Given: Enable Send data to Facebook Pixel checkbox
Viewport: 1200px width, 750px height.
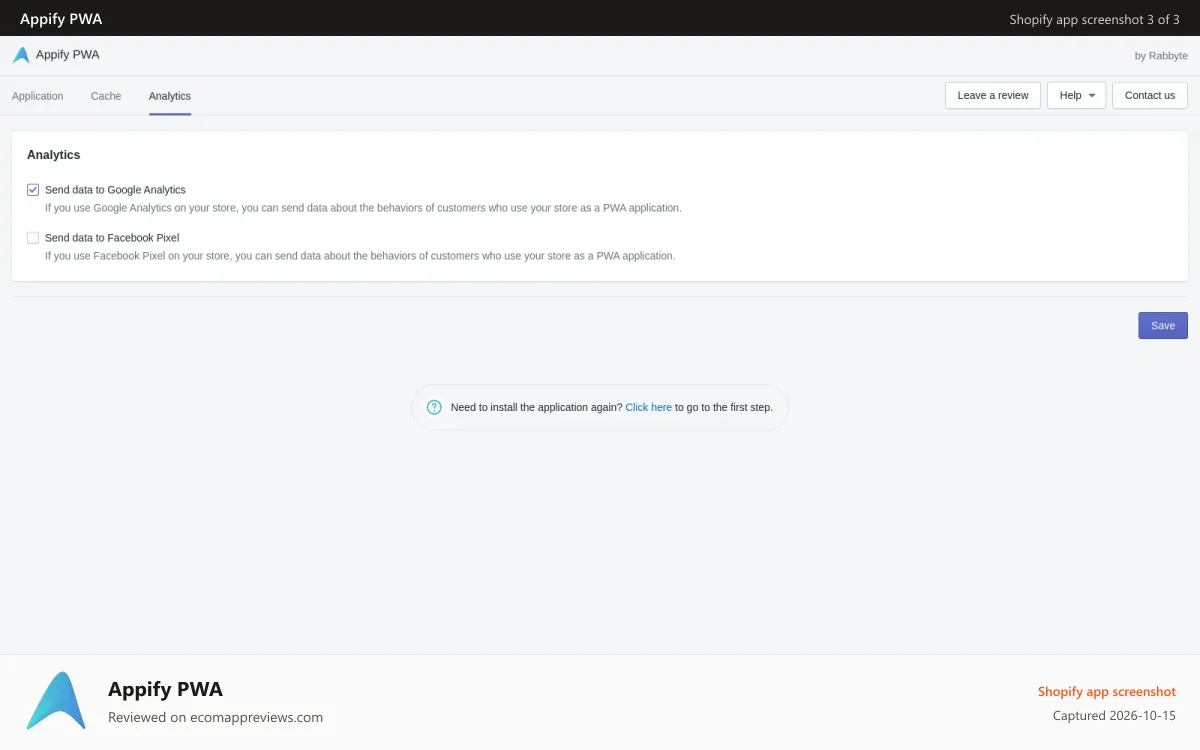Looking at the screenshot, I should tap(33, 238).
